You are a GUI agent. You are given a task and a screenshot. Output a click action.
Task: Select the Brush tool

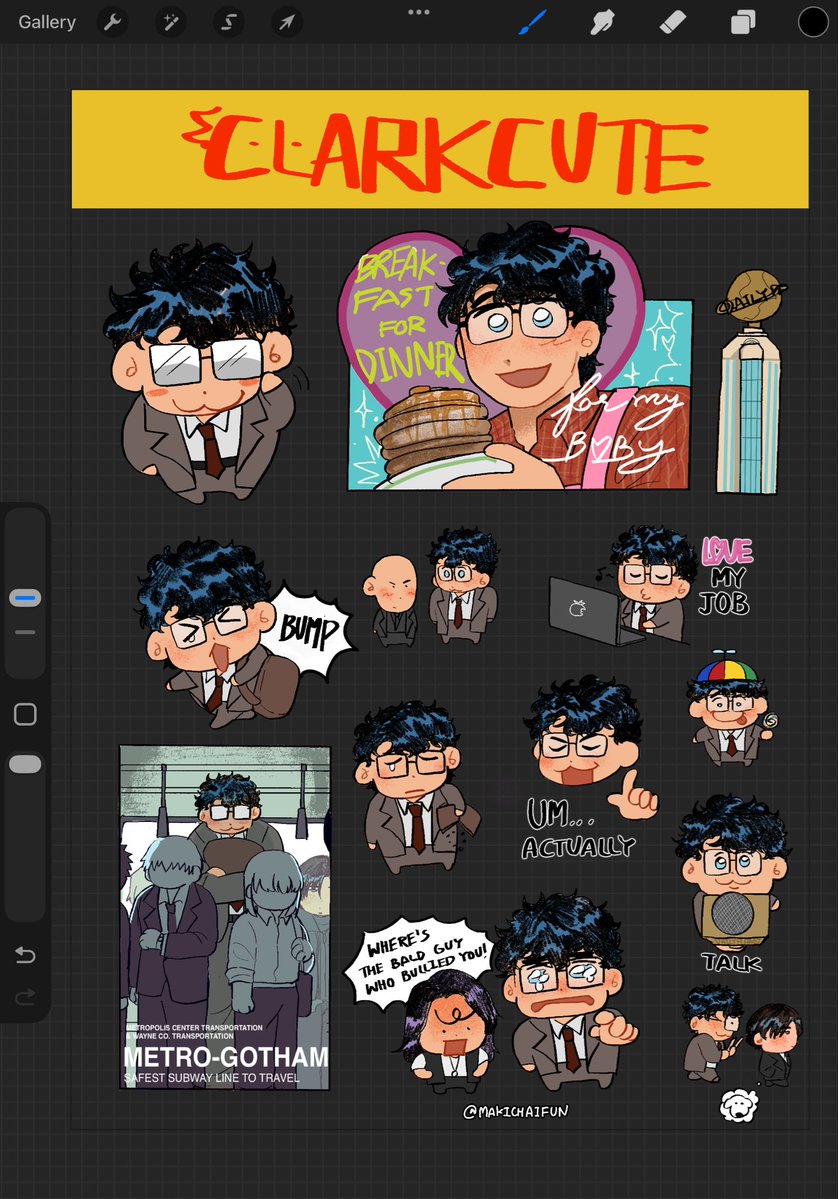tap(532, 22)
